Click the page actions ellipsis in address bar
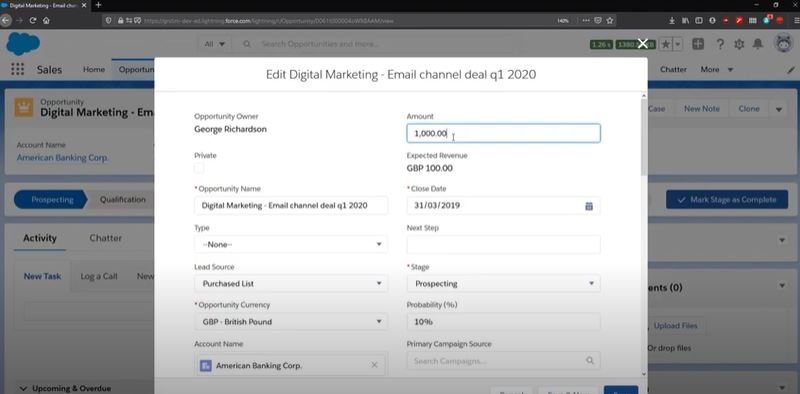The width and height of the screenshot is (800, 394). [x=585, y=21]
